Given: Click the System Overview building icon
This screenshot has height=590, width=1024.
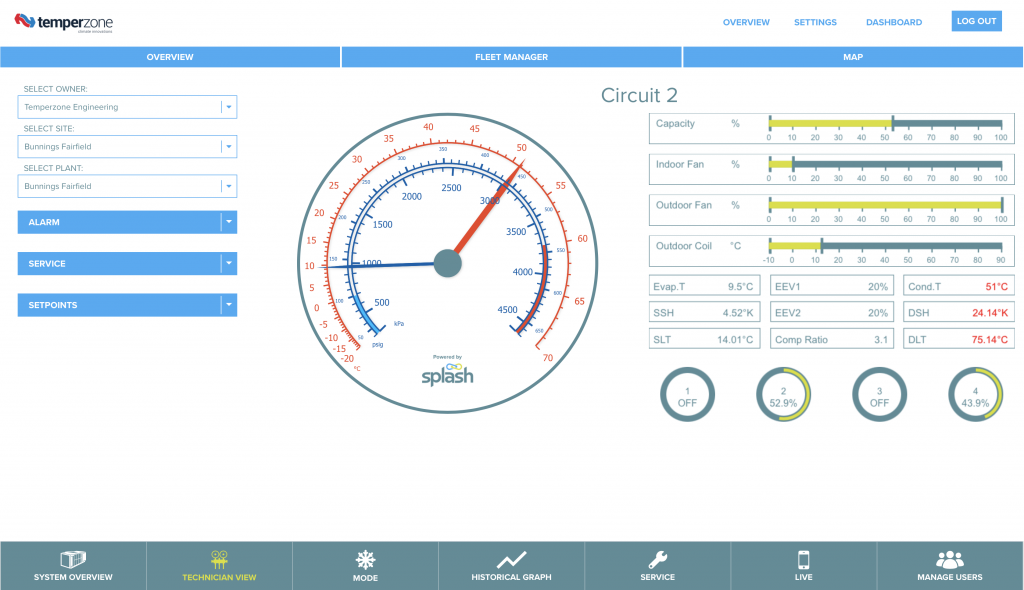Looking at the screenshot, I should click(73, 560).
